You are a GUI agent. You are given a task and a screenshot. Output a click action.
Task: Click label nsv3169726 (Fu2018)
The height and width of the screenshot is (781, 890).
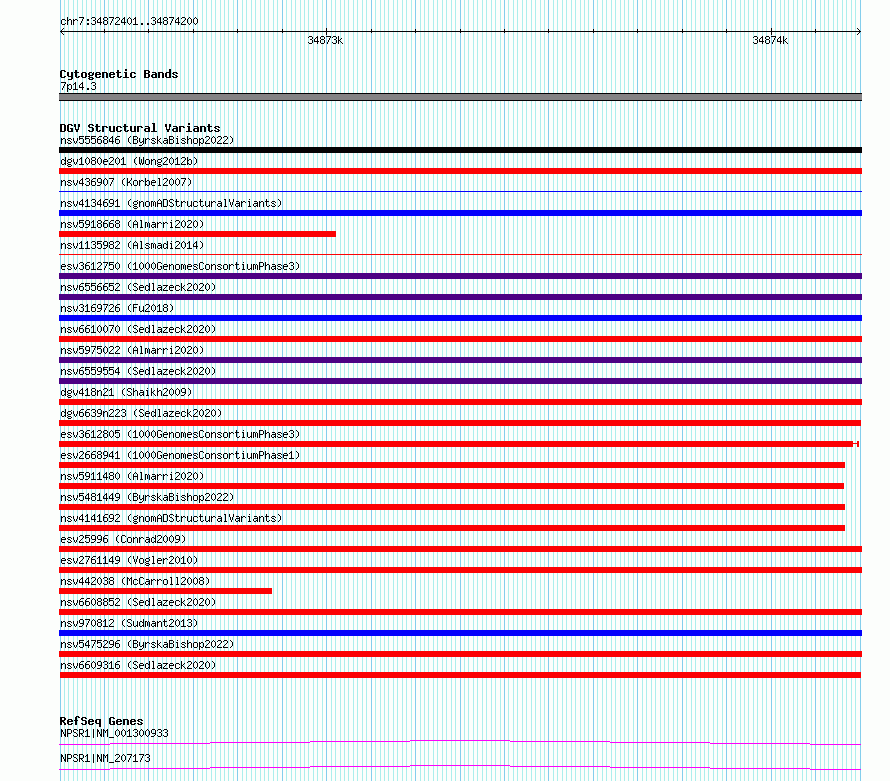(x=117, y=308)
